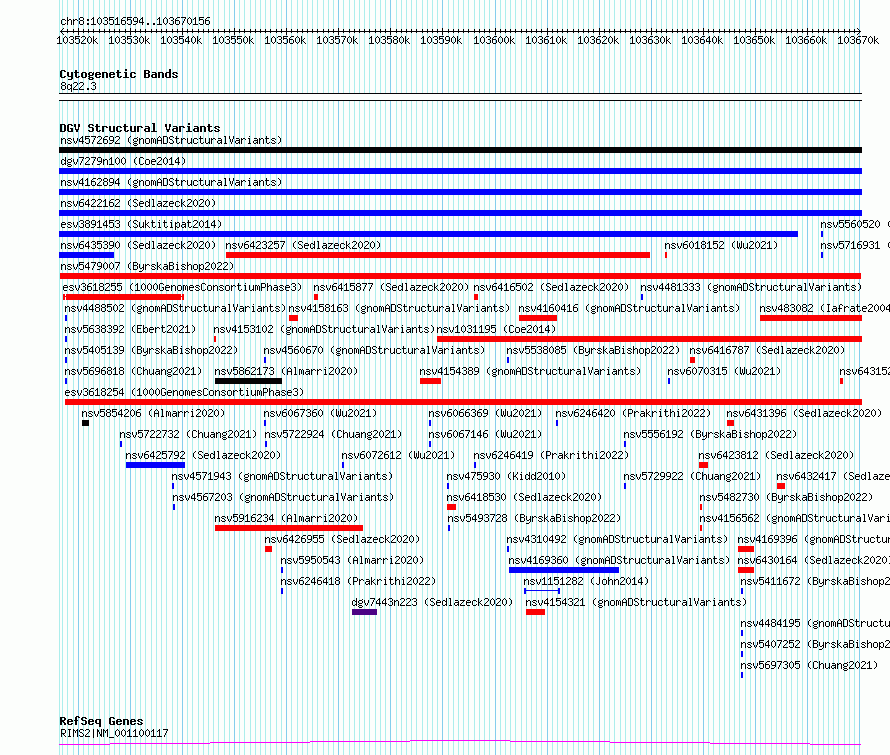
Task: Select nsv6072612 (Wu2021) label
Action: (398, 455)
